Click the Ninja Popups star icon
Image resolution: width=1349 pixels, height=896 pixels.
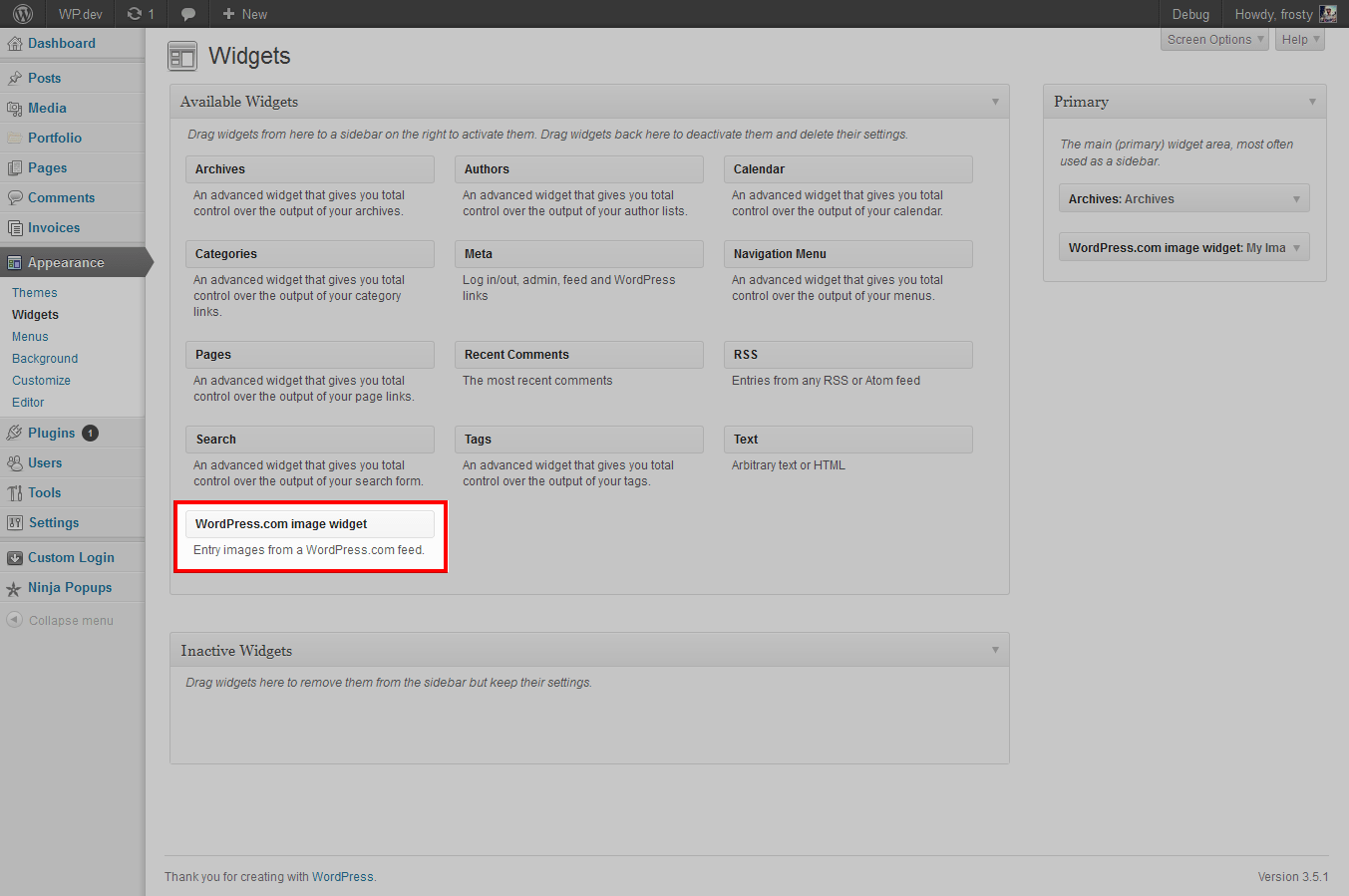(x=14, y=589)
